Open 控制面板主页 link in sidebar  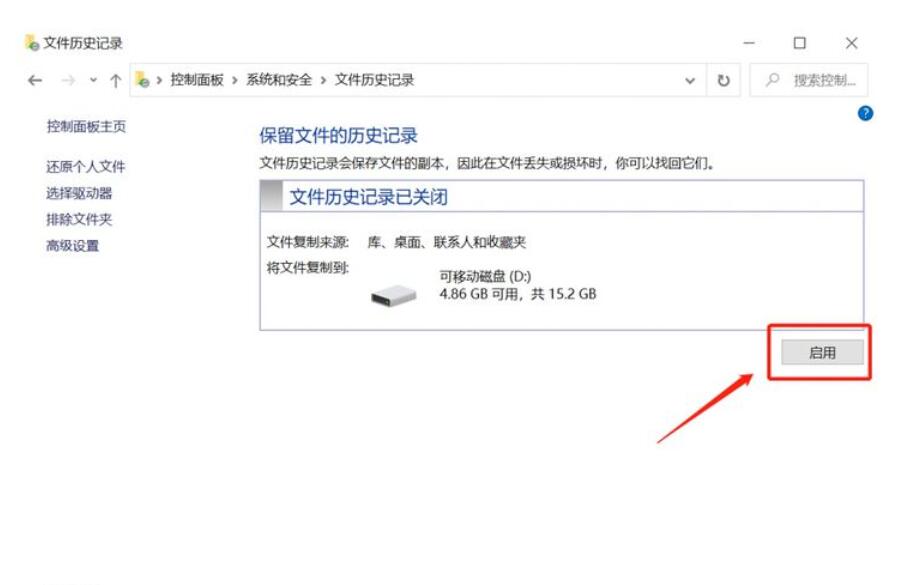pyautogui.click(x=86, y=126)
